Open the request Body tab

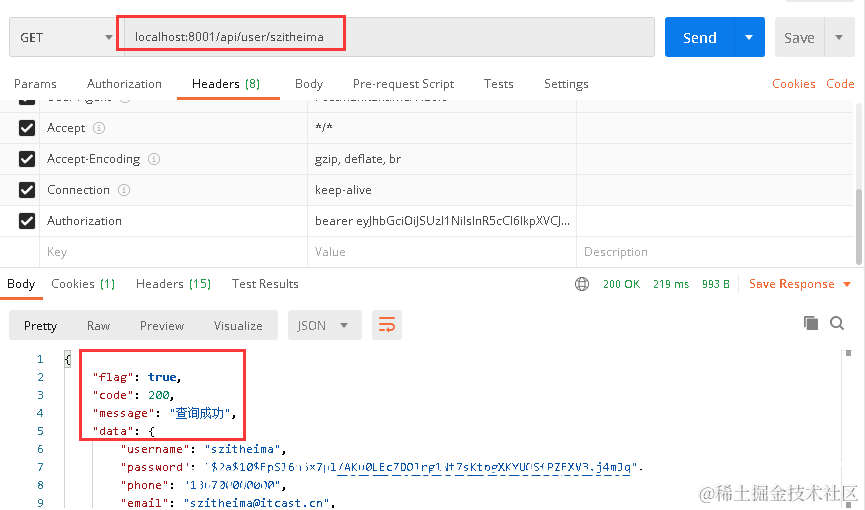click(x=309, y=84)
